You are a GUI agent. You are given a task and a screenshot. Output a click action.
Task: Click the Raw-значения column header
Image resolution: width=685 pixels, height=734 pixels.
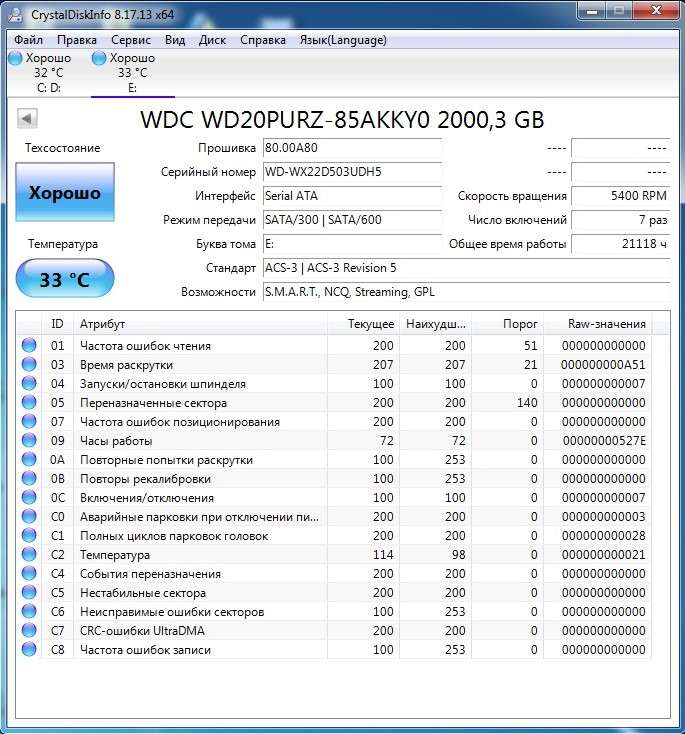click(x=607, y=324)
